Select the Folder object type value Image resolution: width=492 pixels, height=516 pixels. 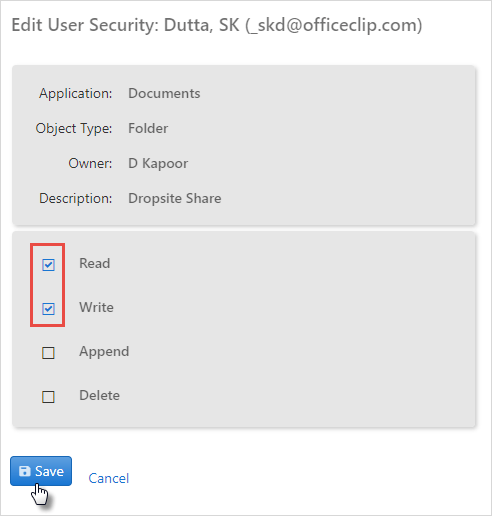pos(148,128)
